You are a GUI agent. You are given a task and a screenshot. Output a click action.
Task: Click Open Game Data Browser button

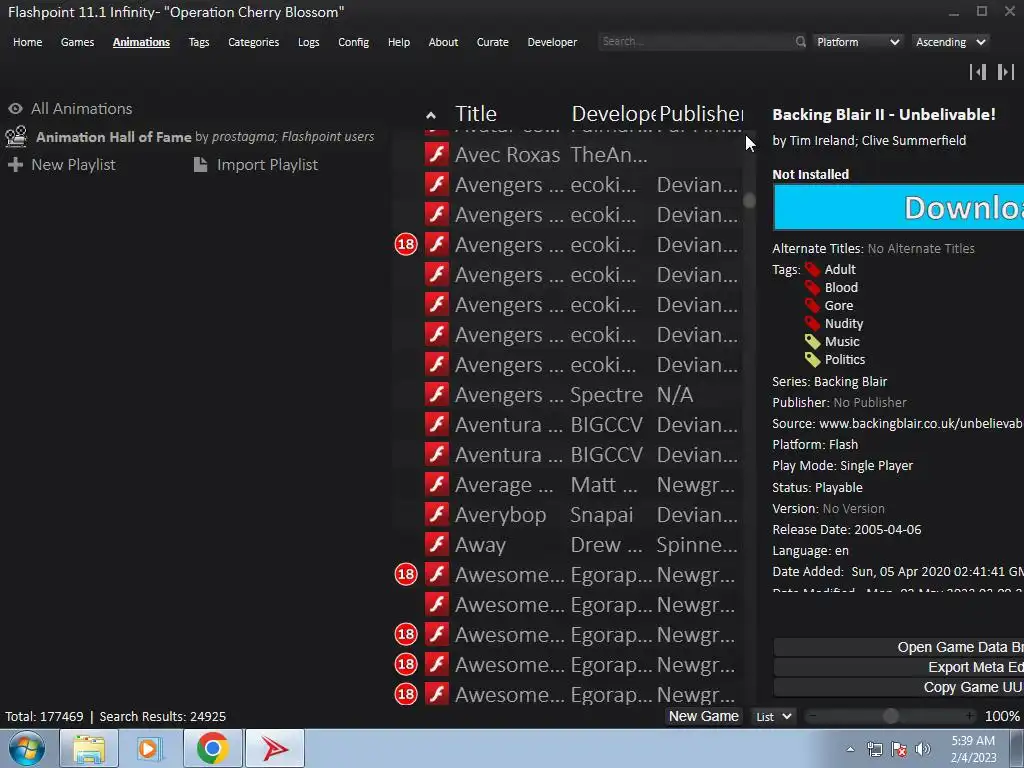click(x=899, y=647)
